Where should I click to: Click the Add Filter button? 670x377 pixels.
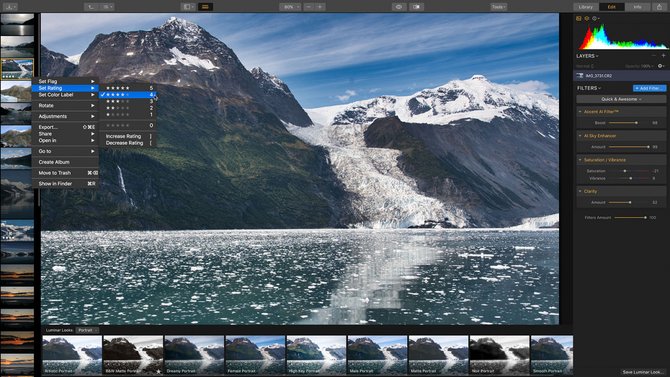tap(649, 88)
